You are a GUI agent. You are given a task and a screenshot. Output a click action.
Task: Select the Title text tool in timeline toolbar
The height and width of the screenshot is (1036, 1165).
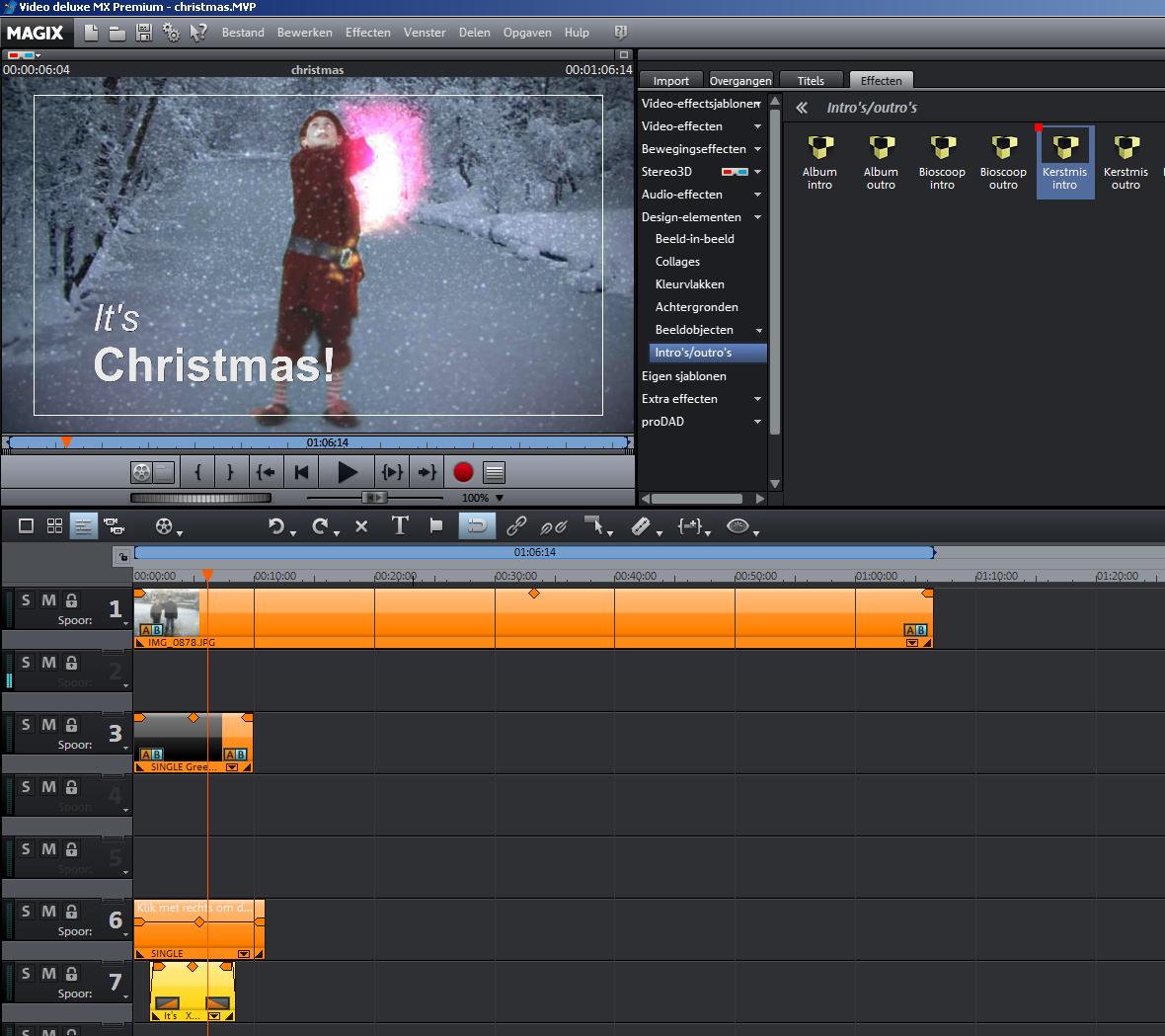pos(400,526)
